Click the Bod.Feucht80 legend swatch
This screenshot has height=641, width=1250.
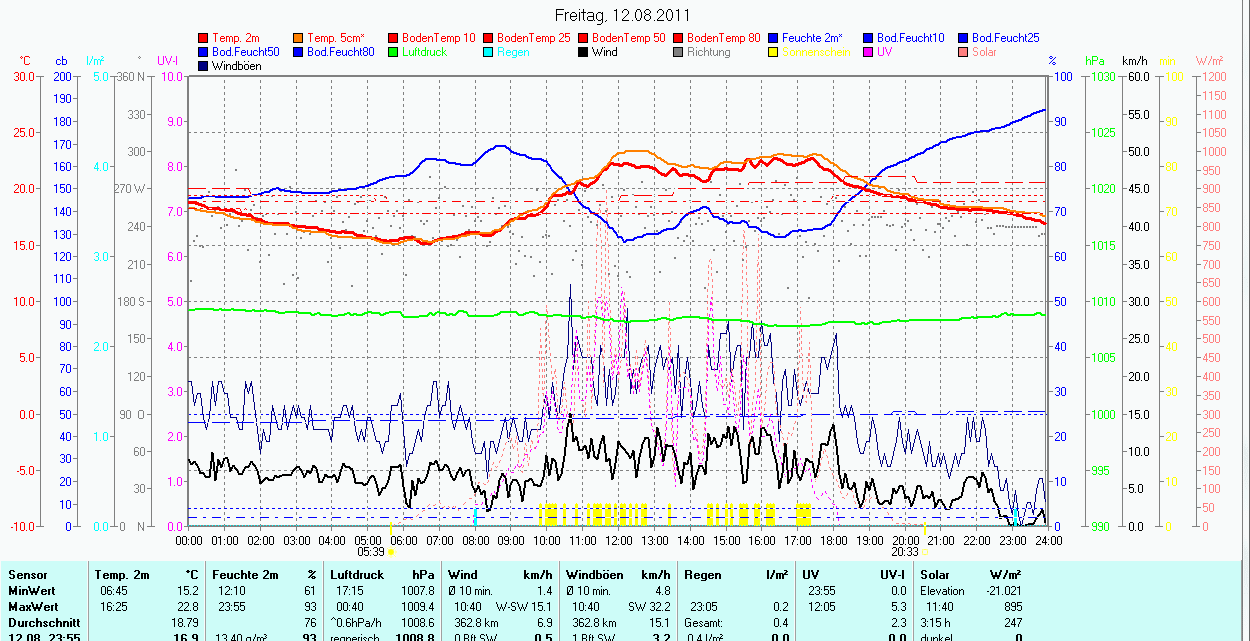[298, 52]
